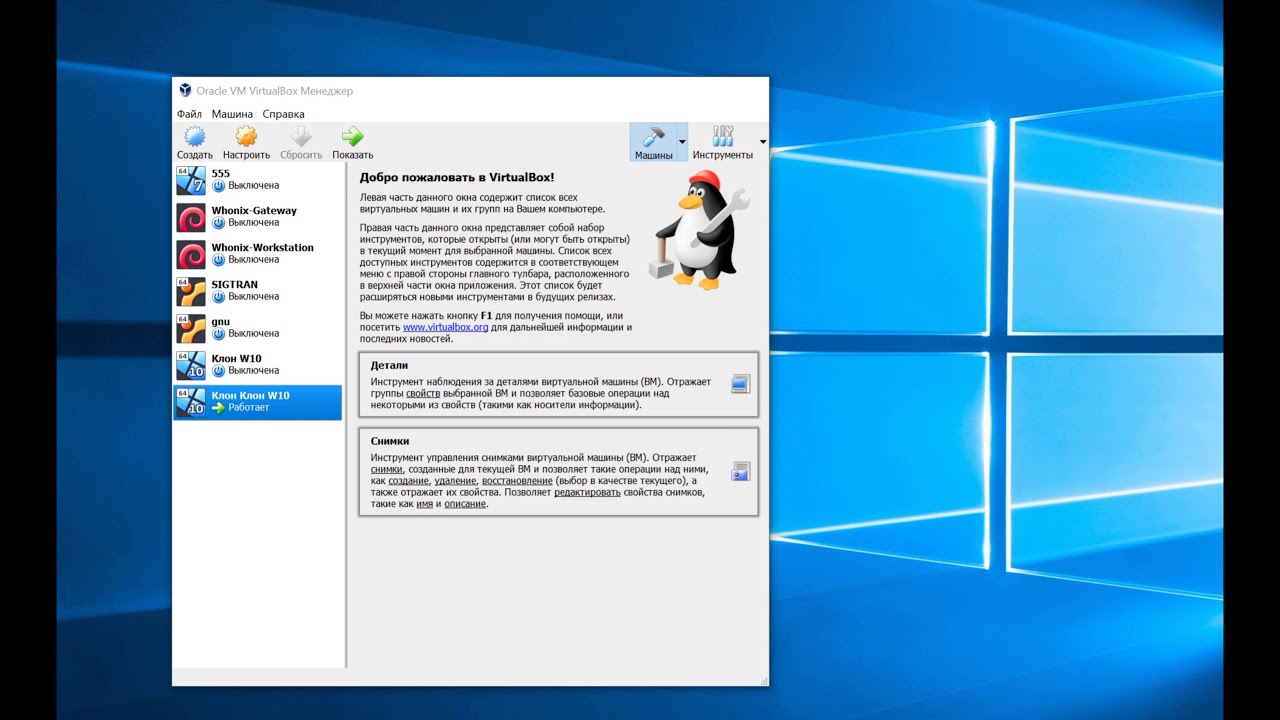Select the 555 virtual machine
The height and width of the screenshot is (720, 1280).
click(x=258, y=180)
